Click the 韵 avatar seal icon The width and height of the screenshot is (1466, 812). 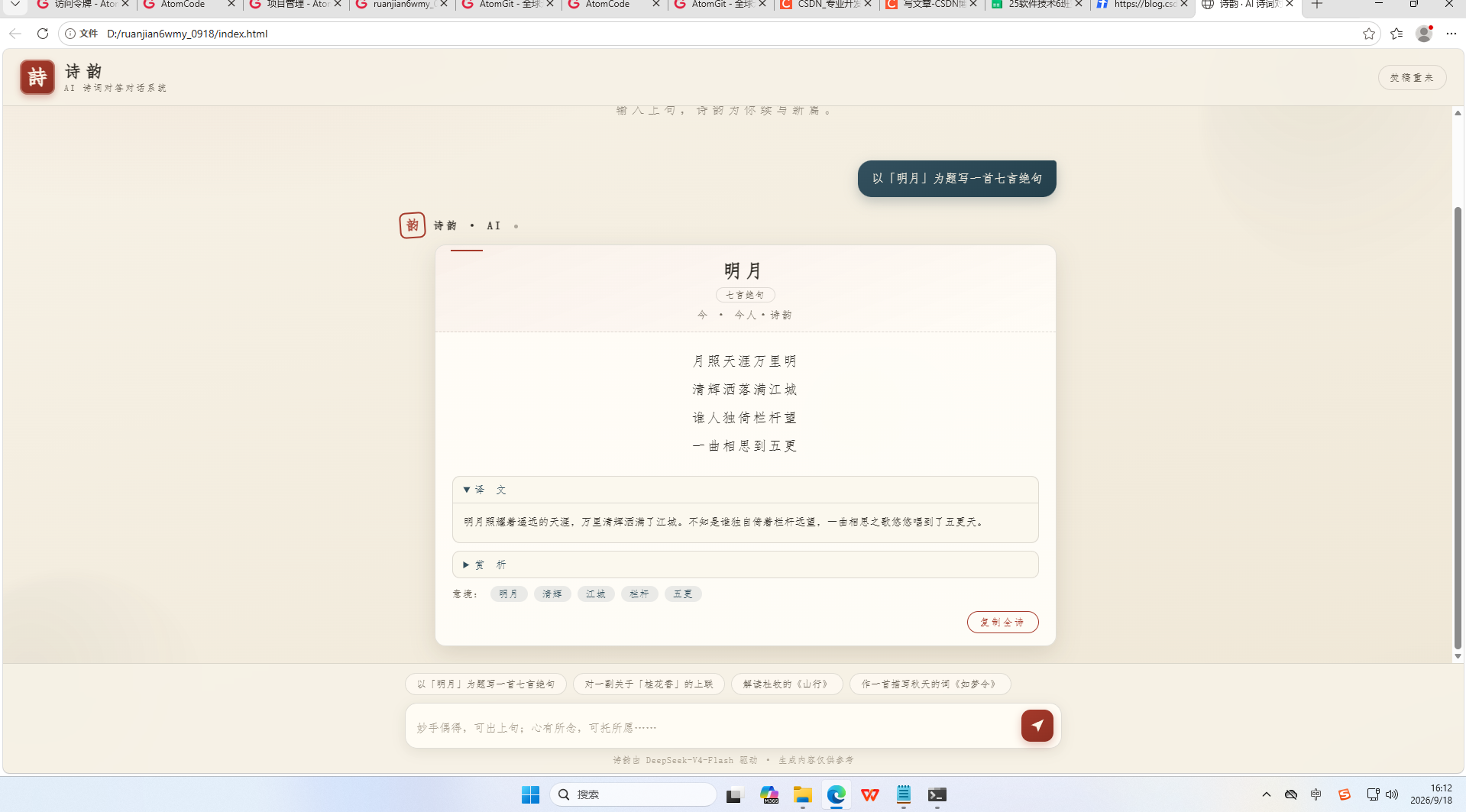point(413,225)
